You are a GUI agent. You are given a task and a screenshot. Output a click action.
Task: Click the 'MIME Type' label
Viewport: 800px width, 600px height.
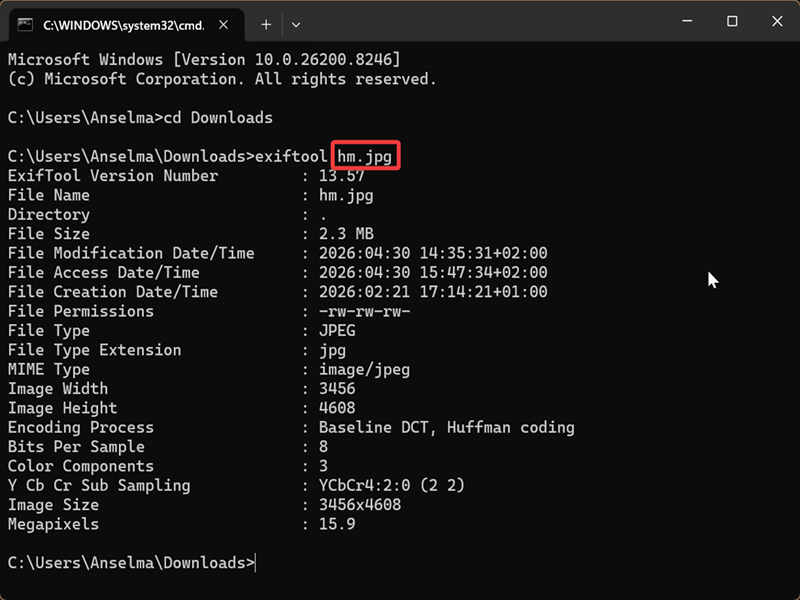[48, 370]
